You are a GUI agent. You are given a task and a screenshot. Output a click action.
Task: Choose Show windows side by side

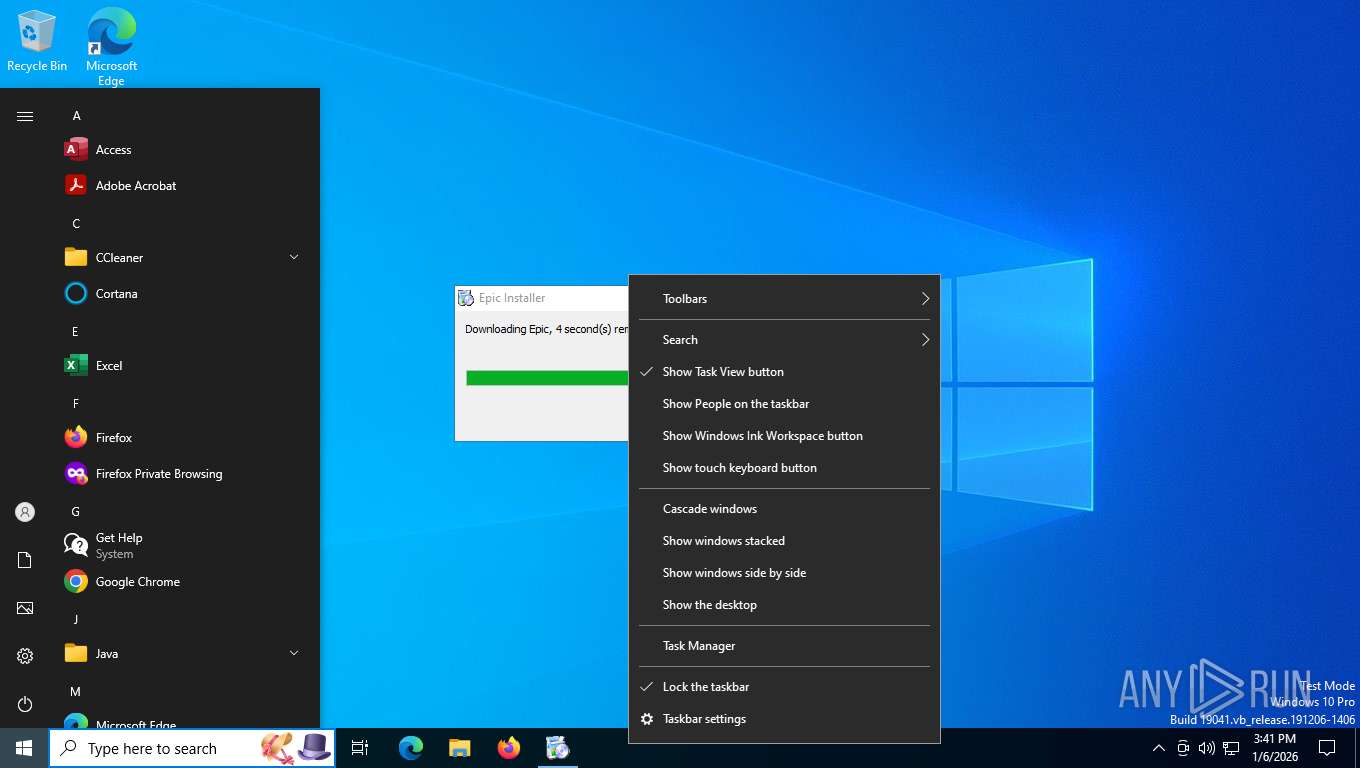[784, 573]
